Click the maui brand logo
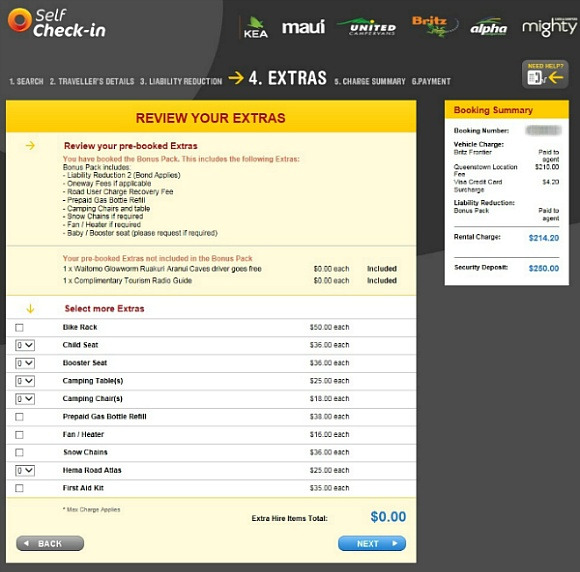Image resolution: width=580 pixels, height=572 pixels. [x=303, y=27]
